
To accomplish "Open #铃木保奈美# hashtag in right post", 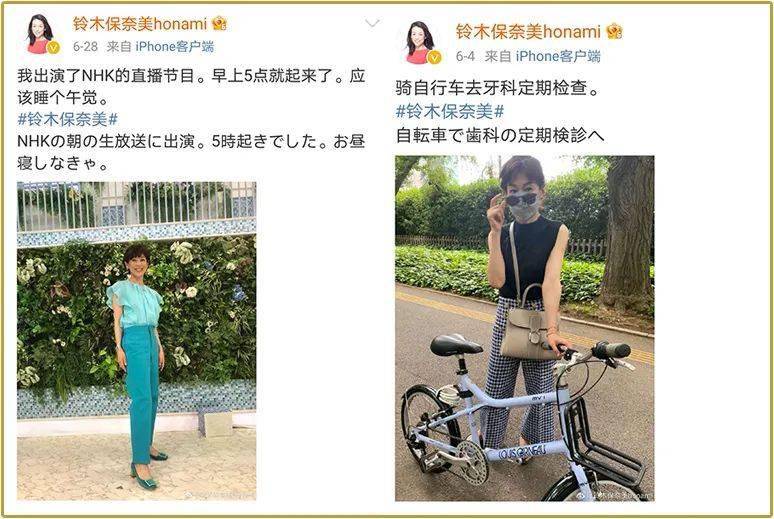I will 450,112.
